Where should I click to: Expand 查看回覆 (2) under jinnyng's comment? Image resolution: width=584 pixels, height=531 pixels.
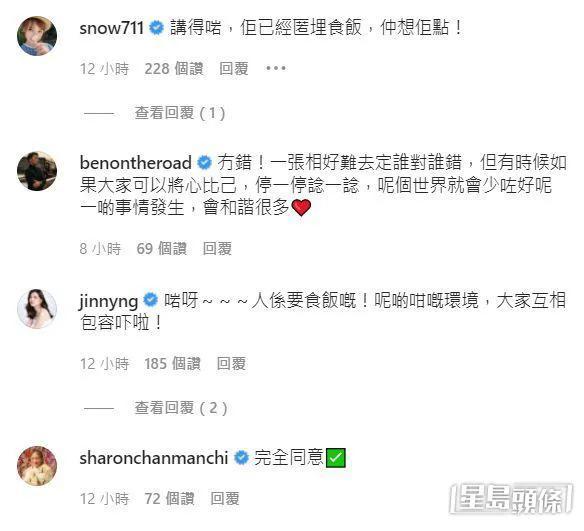(x=181, y=408)
